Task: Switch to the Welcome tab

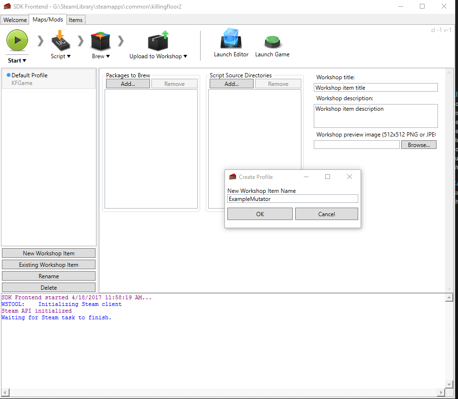Action: [15, 20]
